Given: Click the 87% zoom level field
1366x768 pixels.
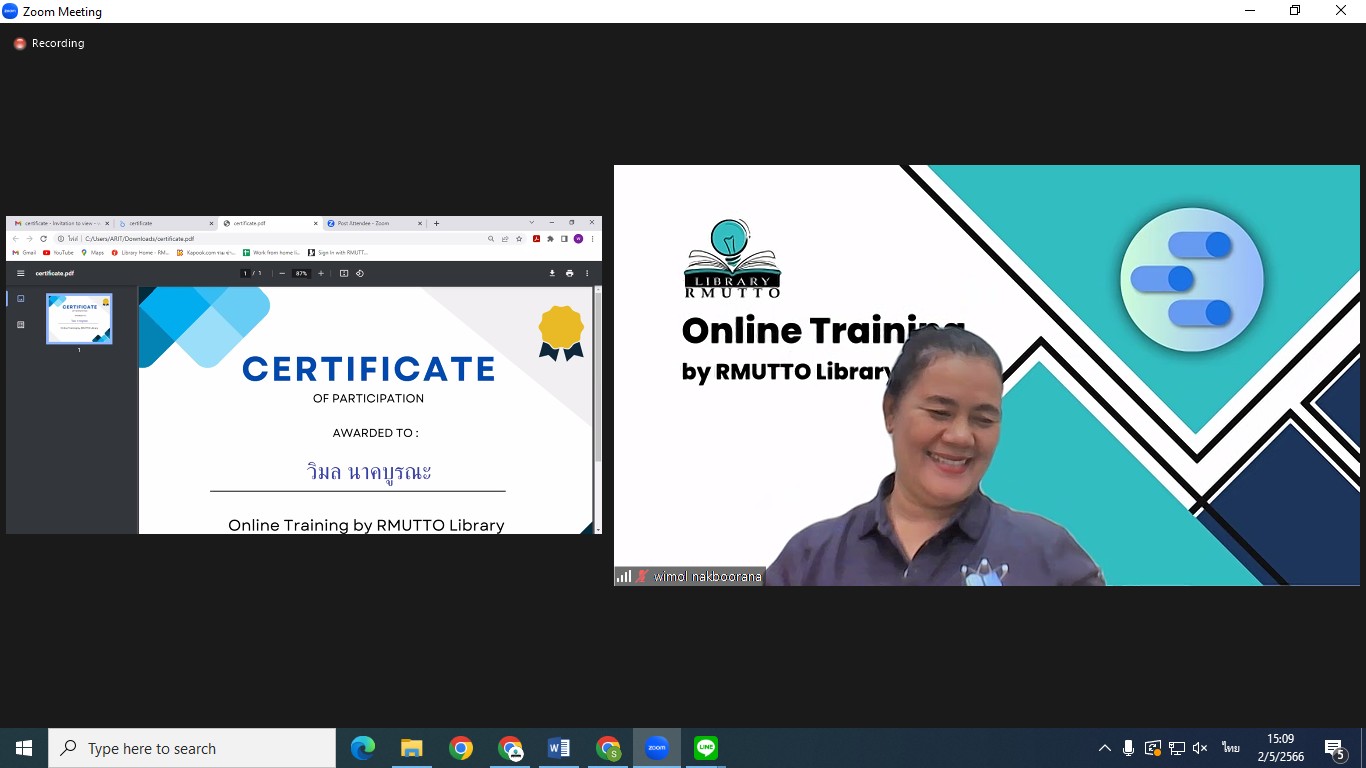Looking at the screenshot, I should pos(302,273).
